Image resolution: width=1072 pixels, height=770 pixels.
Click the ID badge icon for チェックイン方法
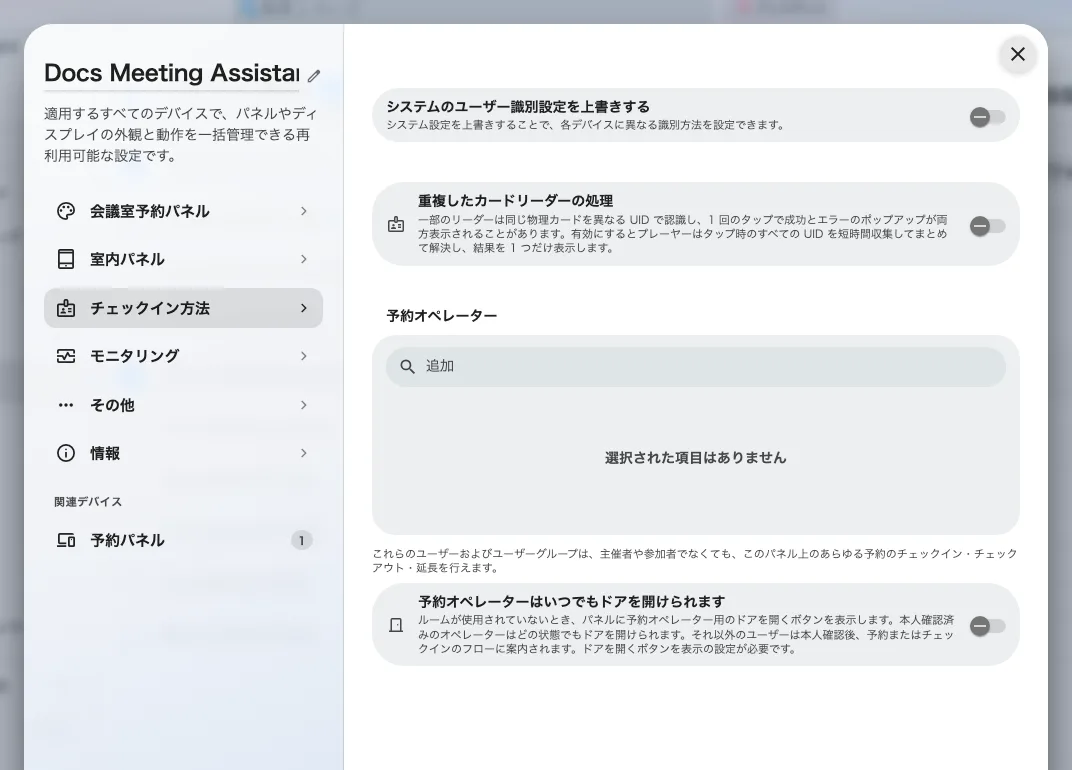[66, 308]
